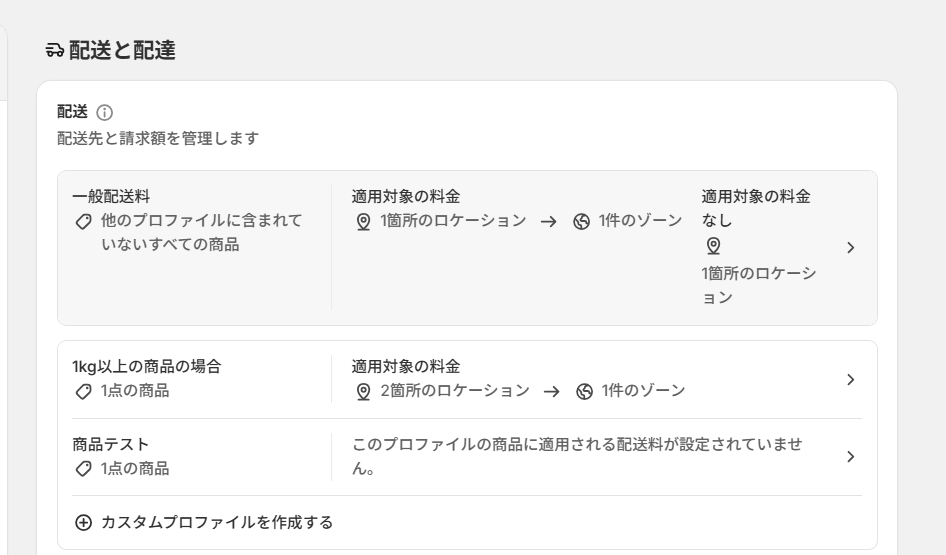Click the tag icon under 商品テスト
946x555 pixels.
coord(83,469)
